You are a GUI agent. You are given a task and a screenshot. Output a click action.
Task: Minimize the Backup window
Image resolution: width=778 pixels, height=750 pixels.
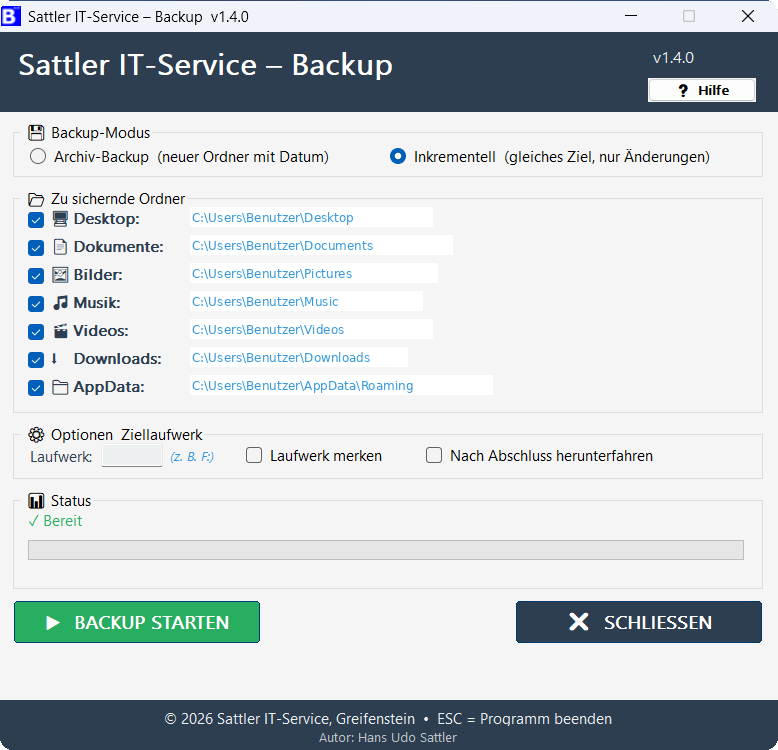(631, 16)
